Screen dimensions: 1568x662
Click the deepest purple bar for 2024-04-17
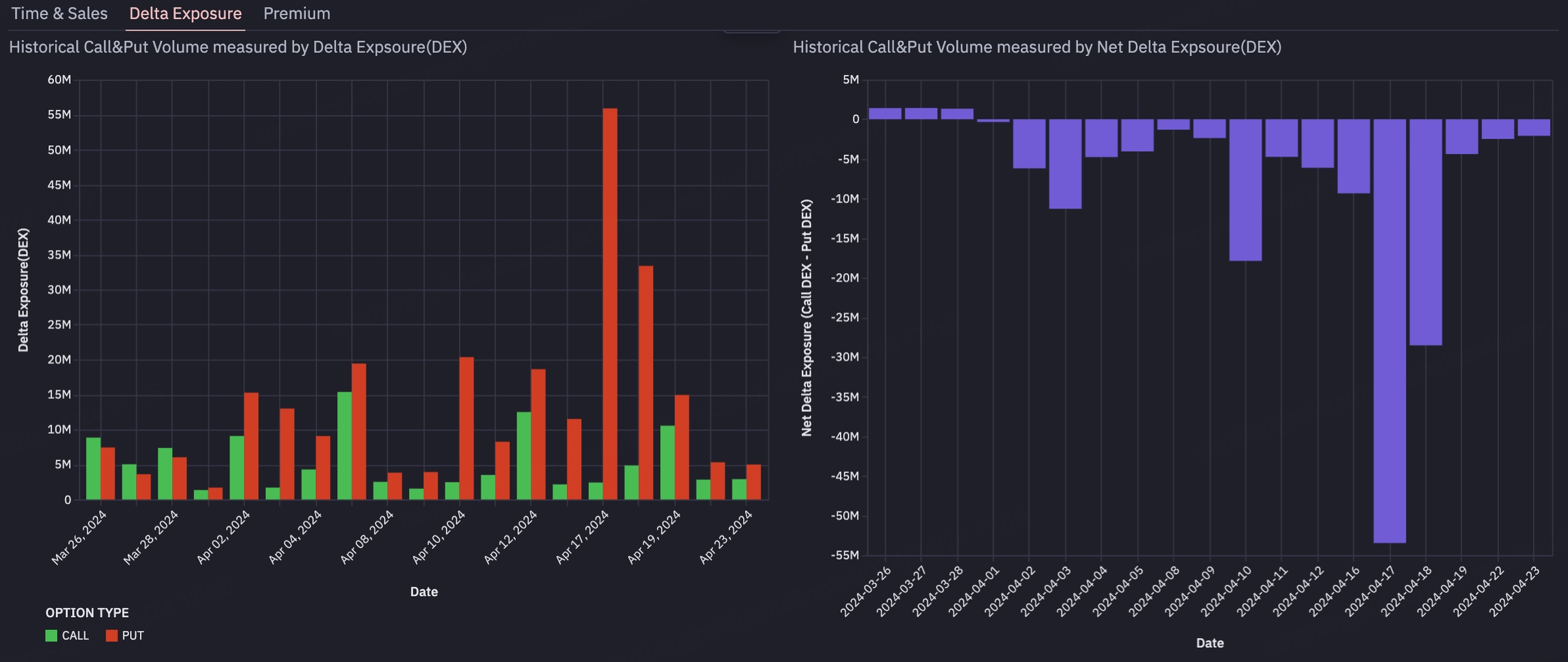pos(1389,330)
